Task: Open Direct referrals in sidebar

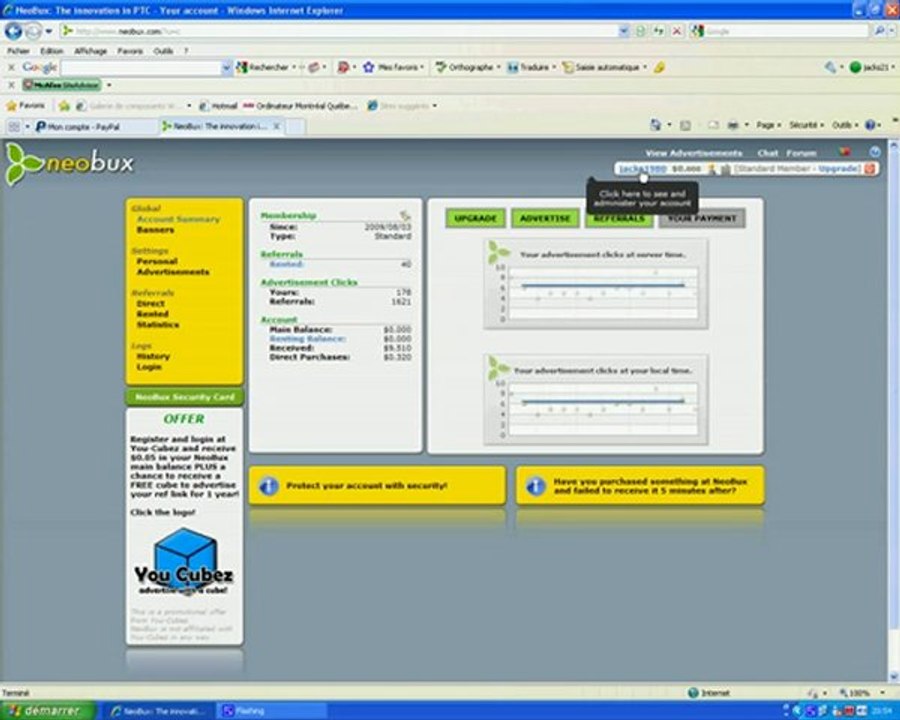Action: 150,304
